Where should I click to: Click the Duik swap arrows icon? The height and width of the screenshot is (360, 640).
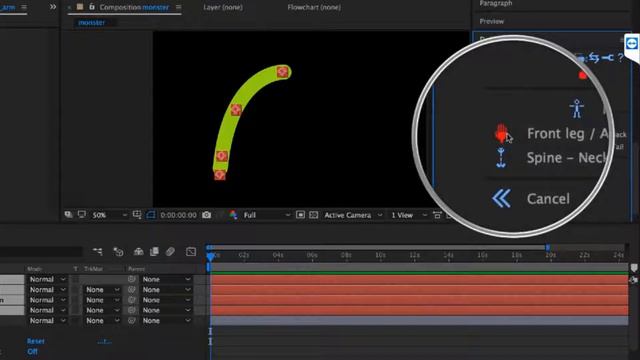[594, 58]
